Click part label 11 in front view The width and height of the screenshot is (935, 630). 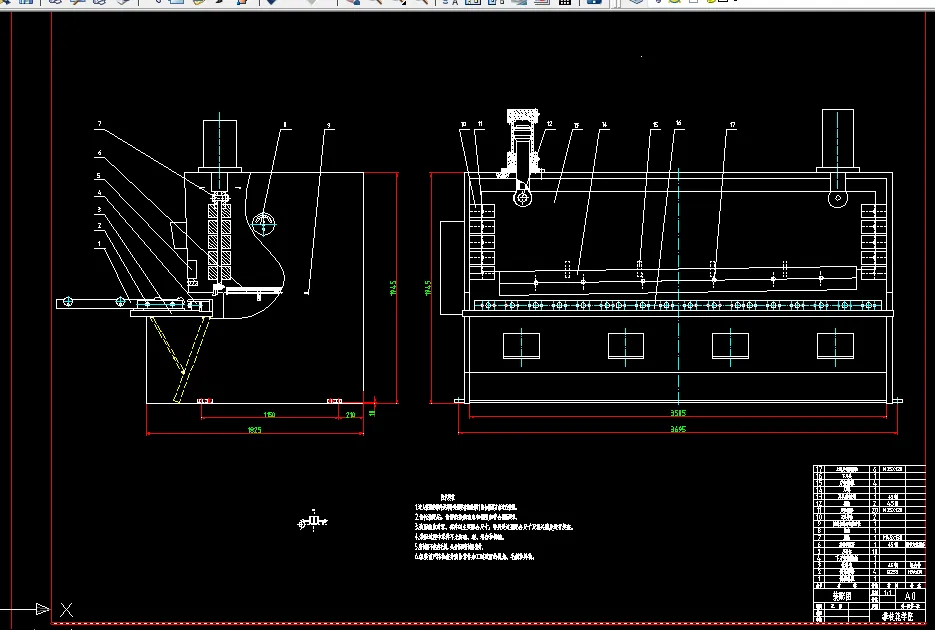tap(480, 124)
